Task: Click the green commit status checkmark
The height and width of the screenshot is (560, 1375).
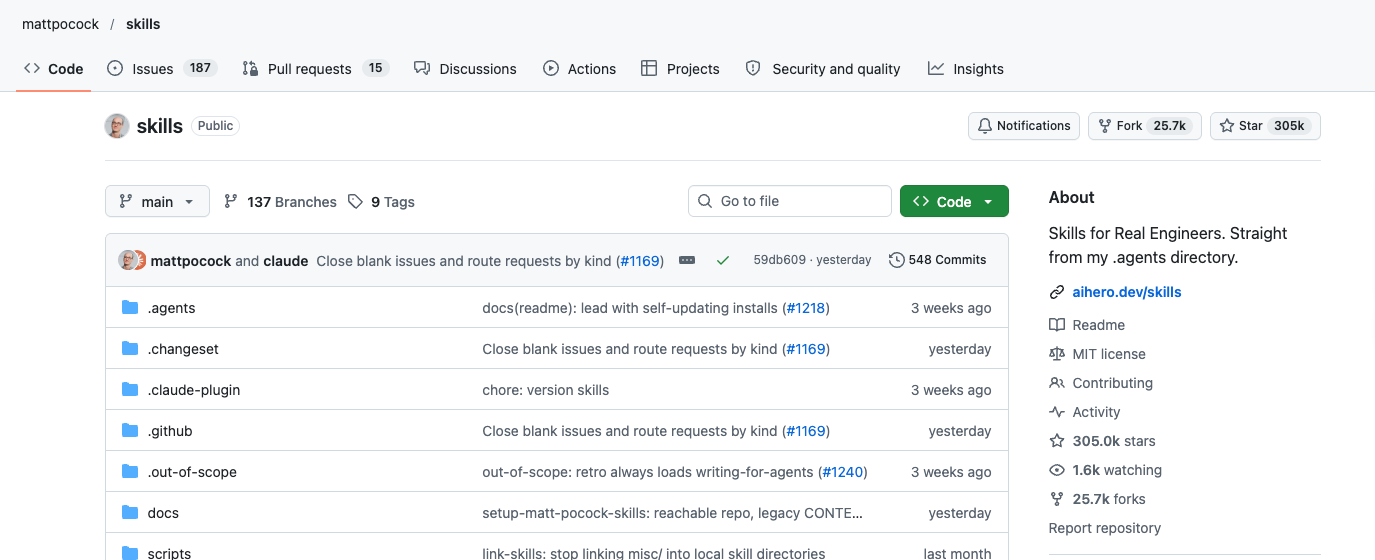Action: pos(723,260)
